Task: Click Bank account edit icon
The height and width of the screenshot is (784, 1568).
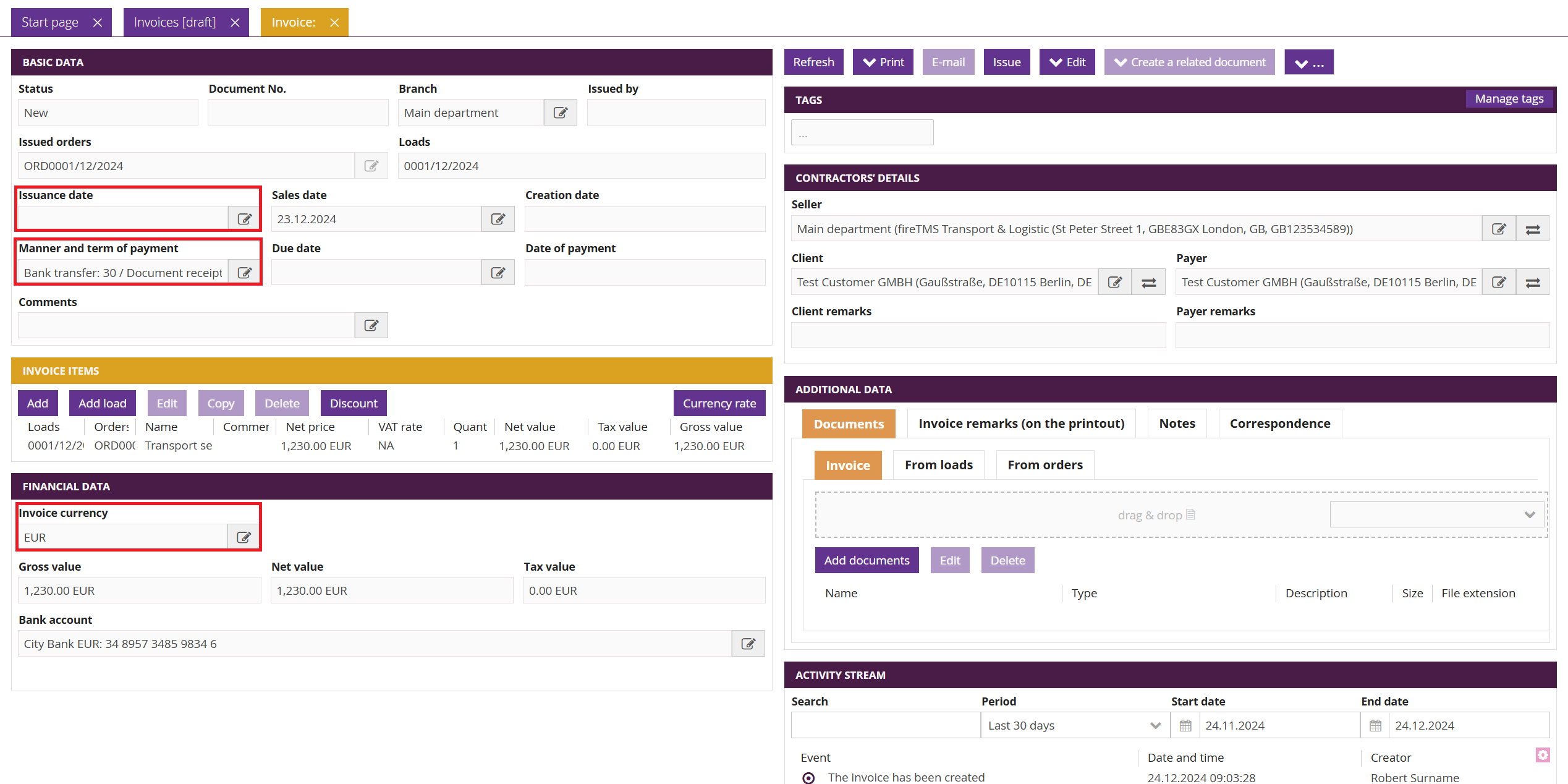Action: pyautogui.click(x=748, y=644)
